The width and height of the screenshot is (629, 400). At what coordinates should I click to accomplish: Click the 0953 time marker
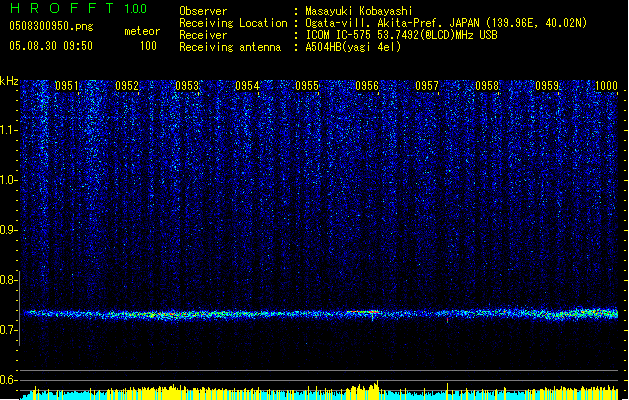click(187, 86)
